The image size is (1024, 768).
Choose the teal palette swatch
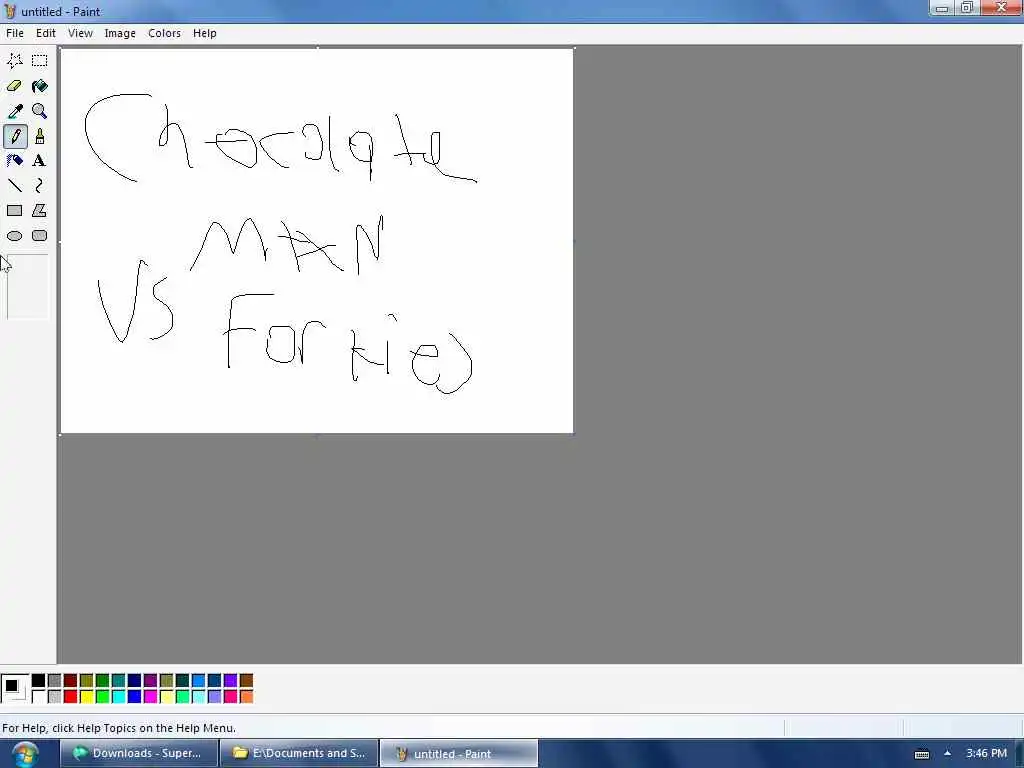tap(118, 681)
